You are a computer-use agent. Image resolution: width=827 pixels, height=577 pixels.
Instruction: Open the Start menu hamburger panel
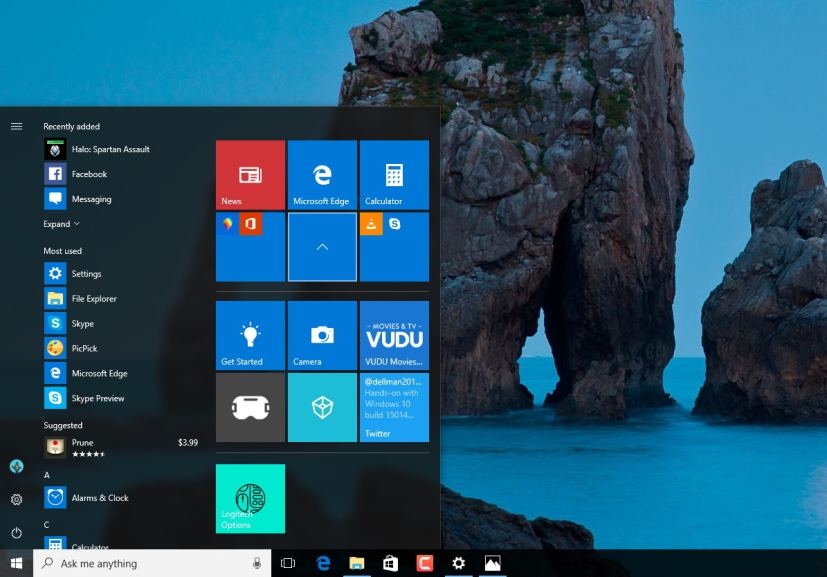pyautogui.click(x=16, y=126)
